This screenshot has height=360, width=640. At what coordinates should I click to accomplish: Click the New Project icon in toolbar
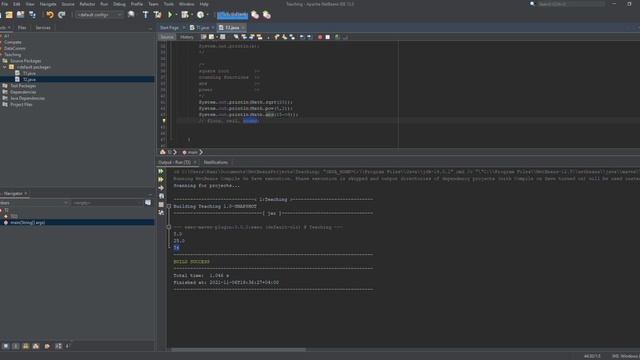[x=9, y=15]
